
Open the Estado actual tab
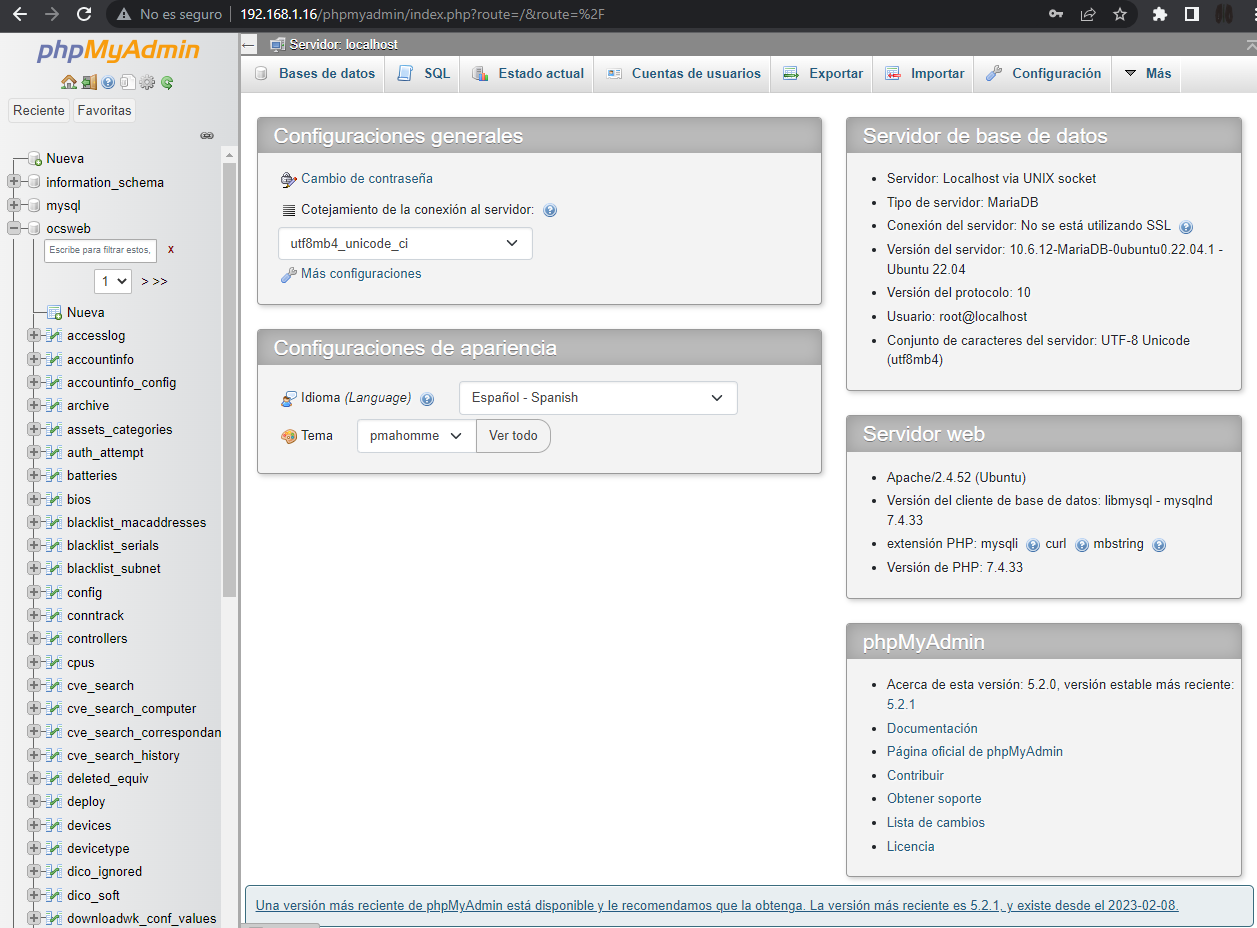pyautogui.click(x=528, y=73)
